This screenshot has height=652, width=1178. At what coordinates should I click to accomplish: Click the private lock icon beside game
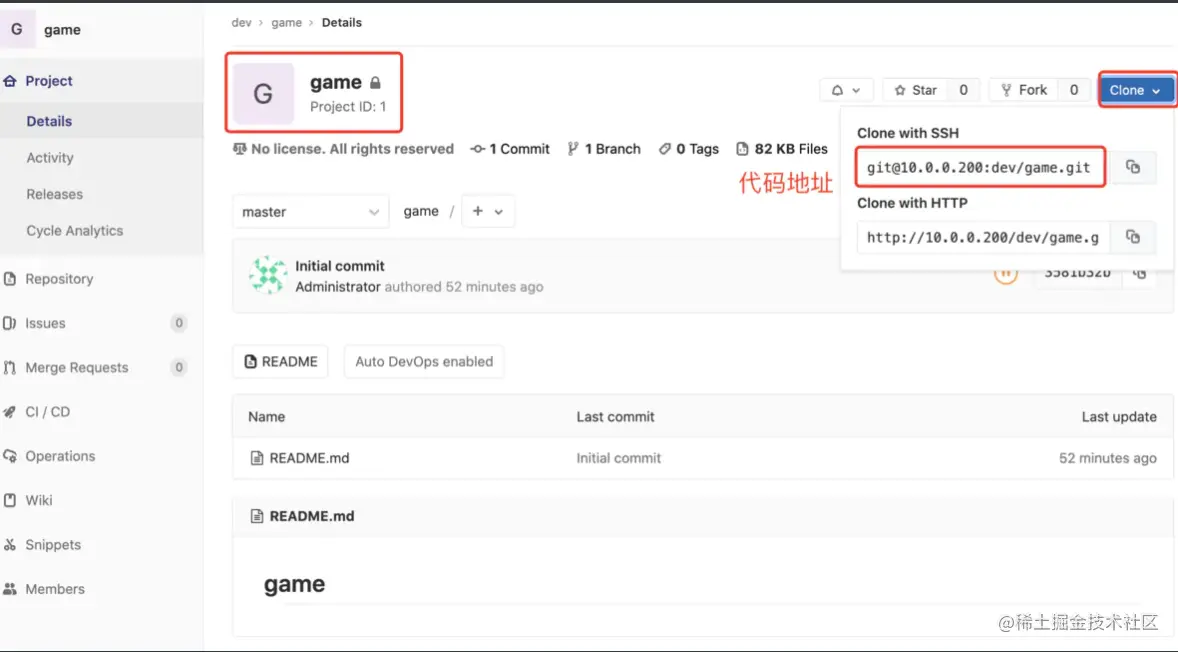376,83
